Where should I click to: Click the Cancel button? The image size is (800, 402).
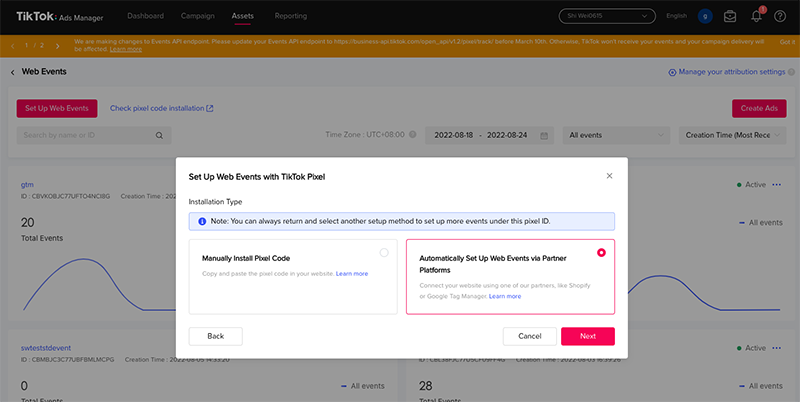(x=530, y=336)
